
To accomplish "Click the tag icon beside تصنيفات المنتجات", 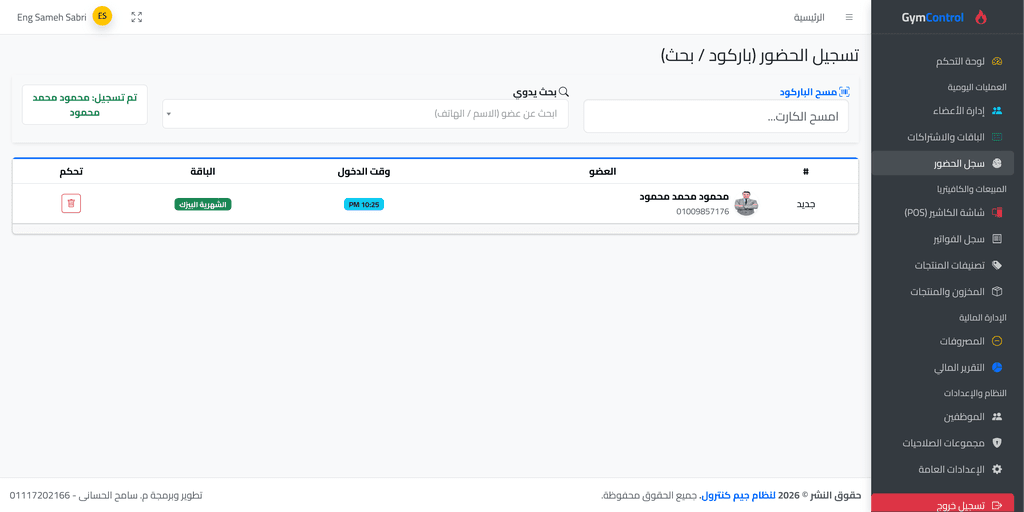I will point(997,265).
